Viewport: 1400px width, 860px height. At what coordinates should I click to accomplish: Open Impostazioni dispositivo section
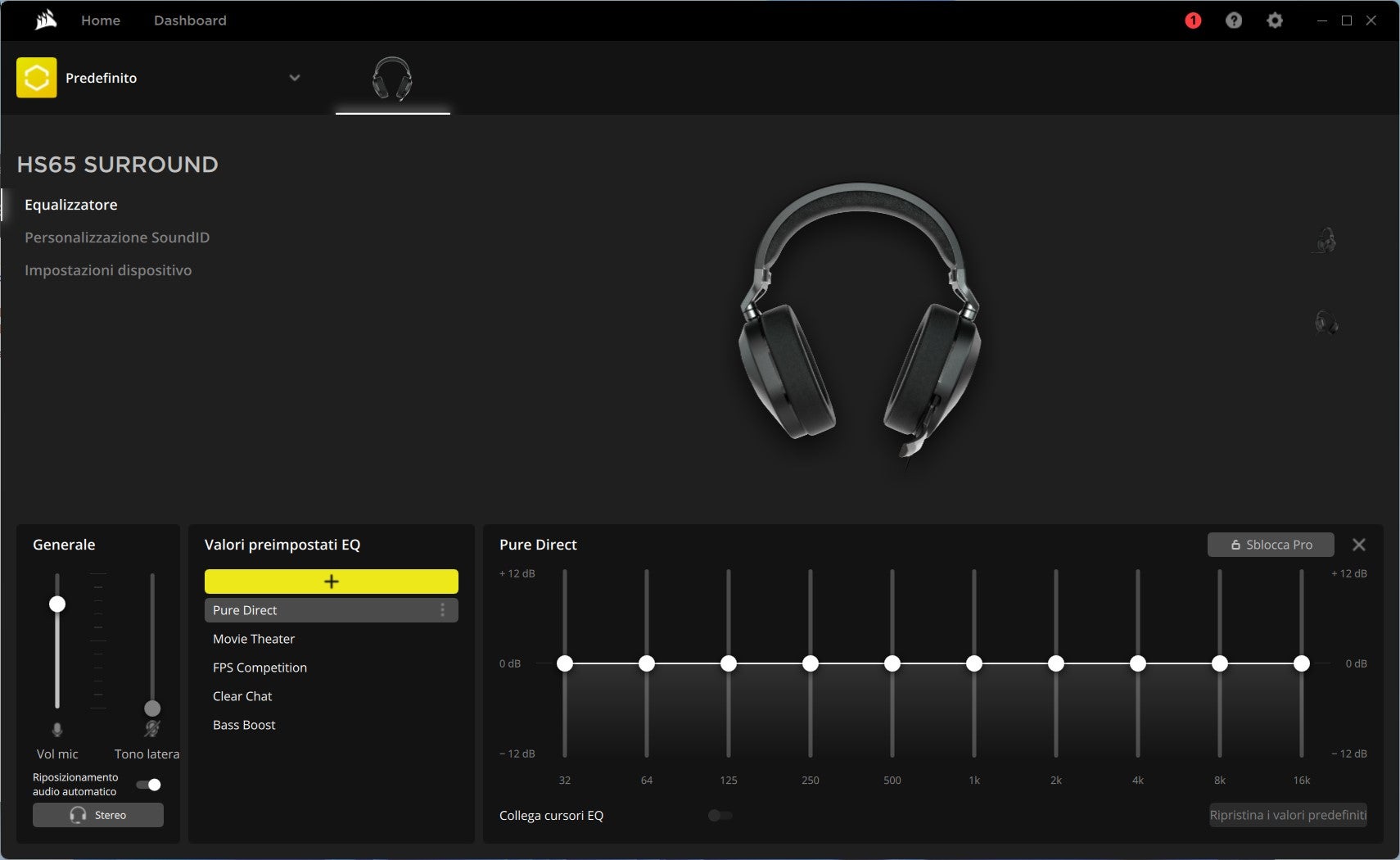pos(108,270)
